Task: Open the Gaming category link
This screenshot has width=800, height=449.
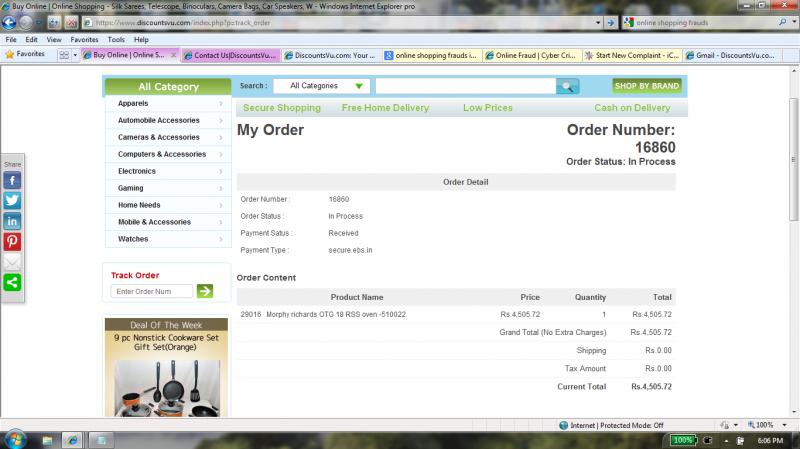Action: (x=131, y=188)
